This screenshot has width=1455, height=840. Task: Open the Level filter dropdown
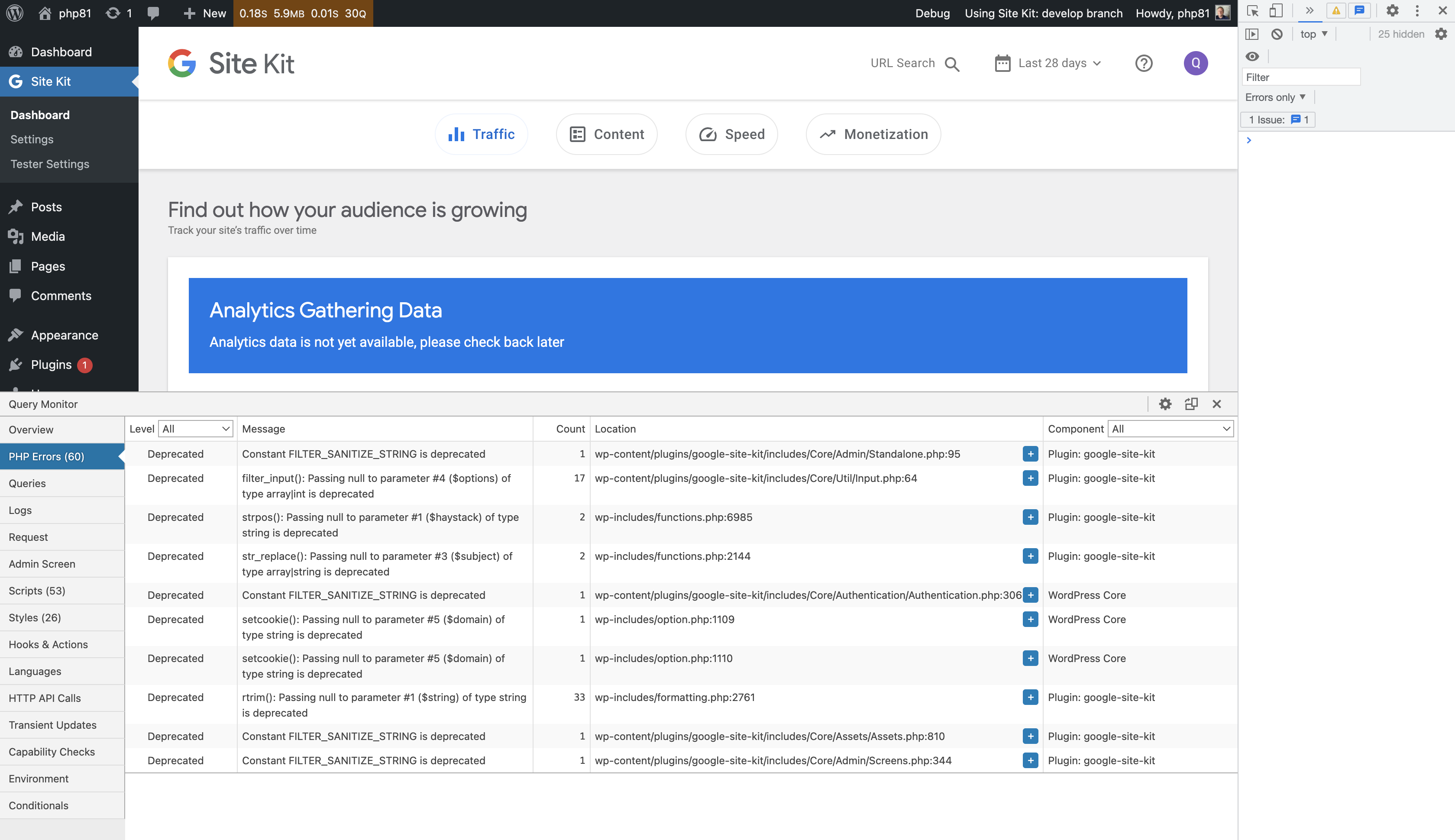(x=196, y=429)
